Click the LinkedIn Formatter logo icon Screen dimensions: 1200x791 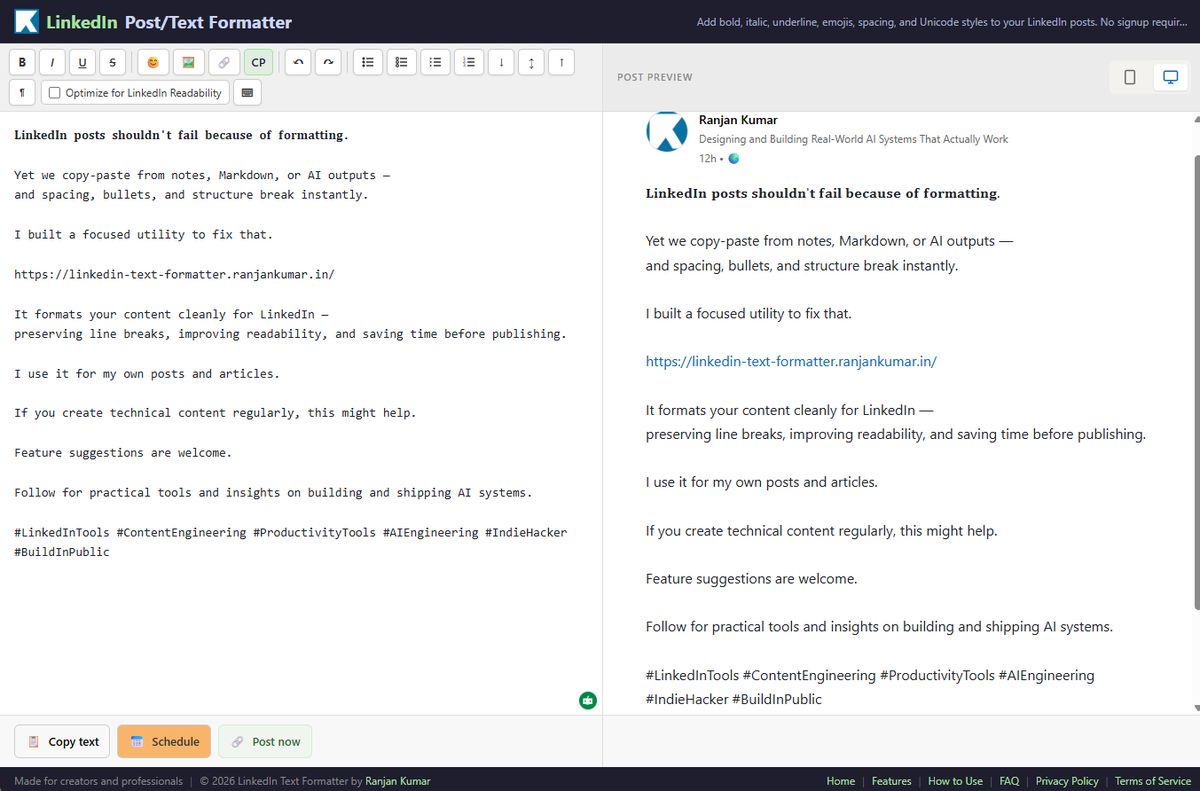coord(26,21)
